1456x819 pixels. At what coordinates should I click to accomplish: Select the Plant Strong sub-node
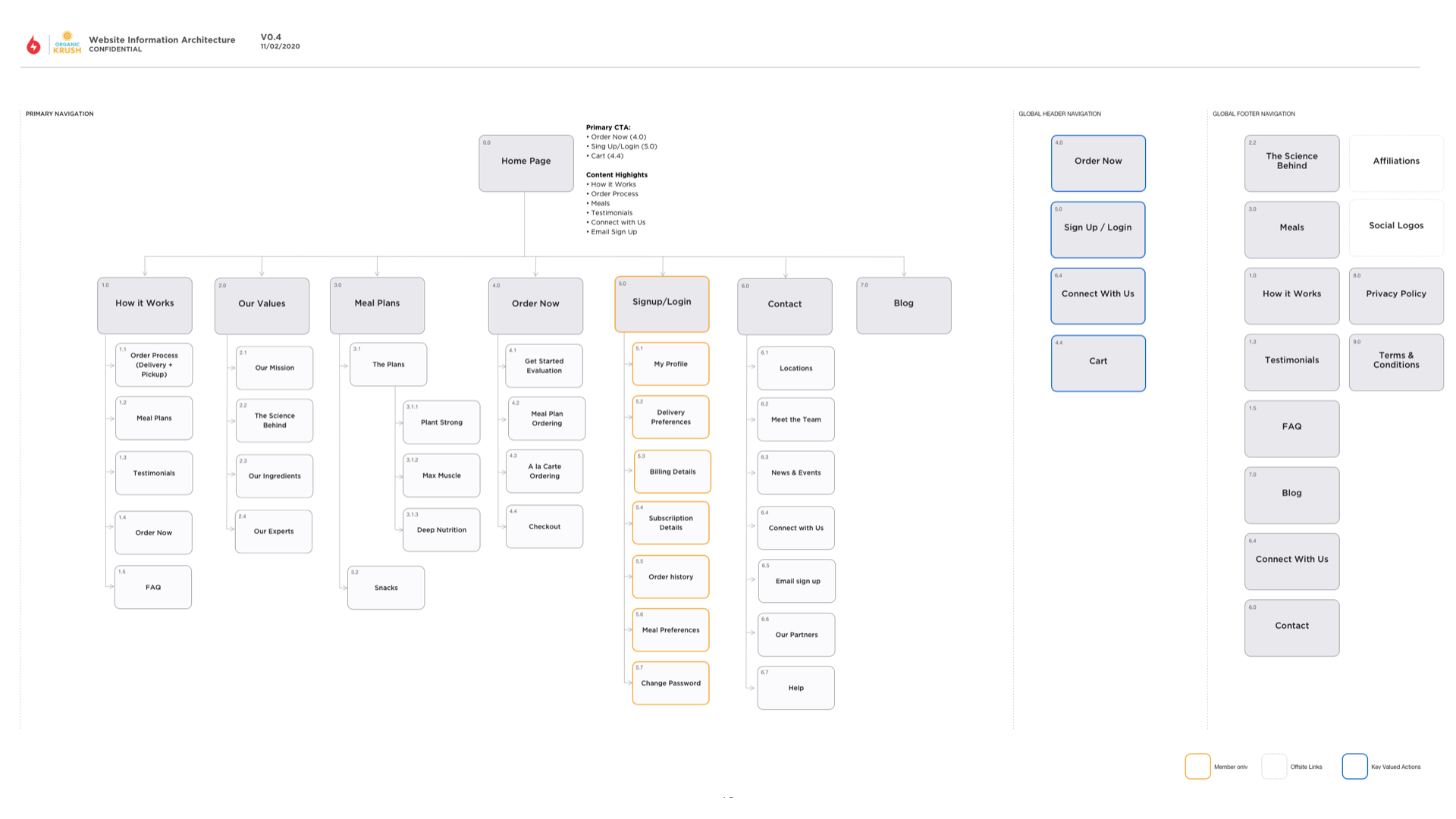point(441,422)
